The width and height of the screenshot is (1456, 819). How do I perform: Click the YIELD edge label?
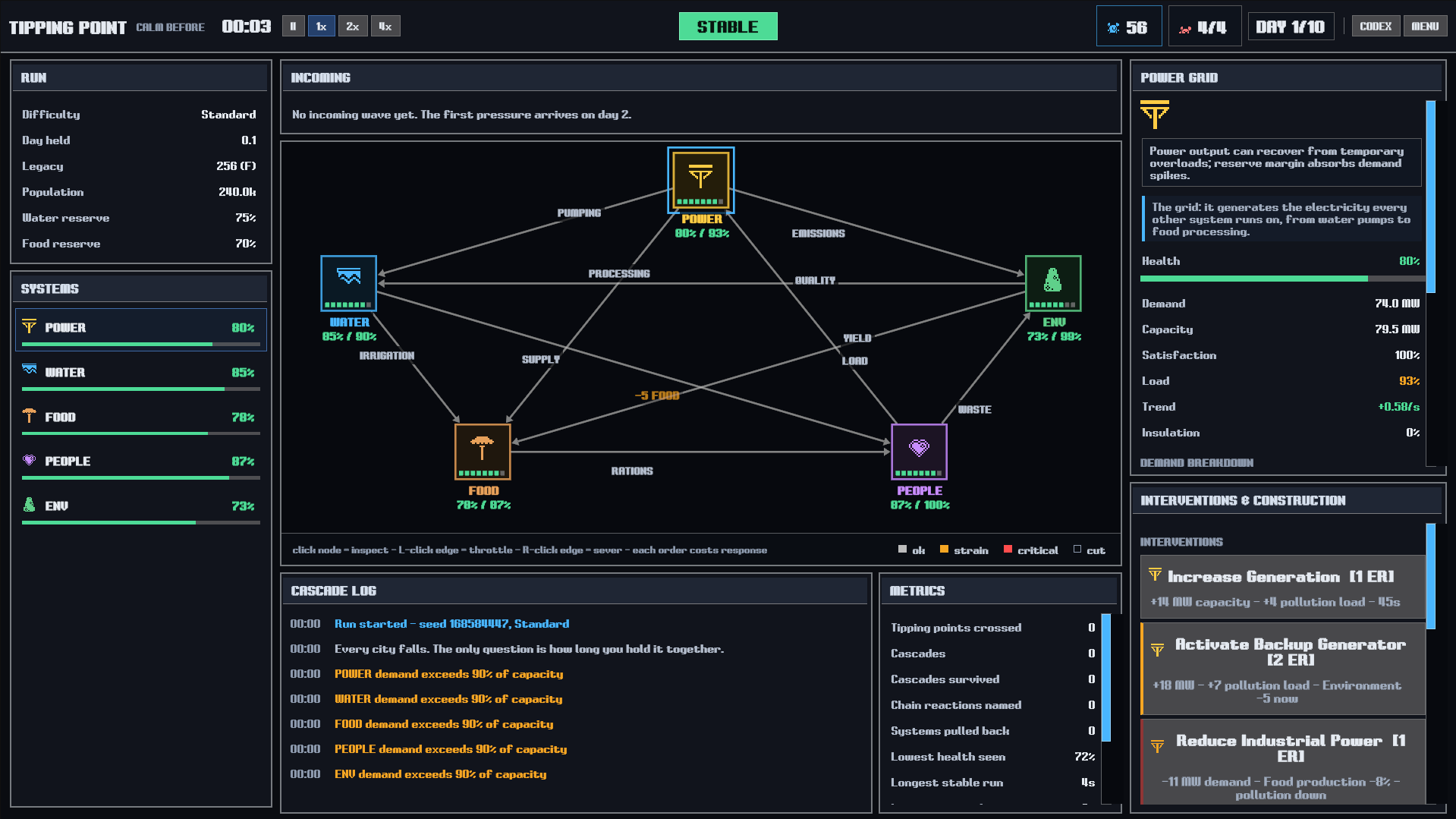tap(857, 339)
